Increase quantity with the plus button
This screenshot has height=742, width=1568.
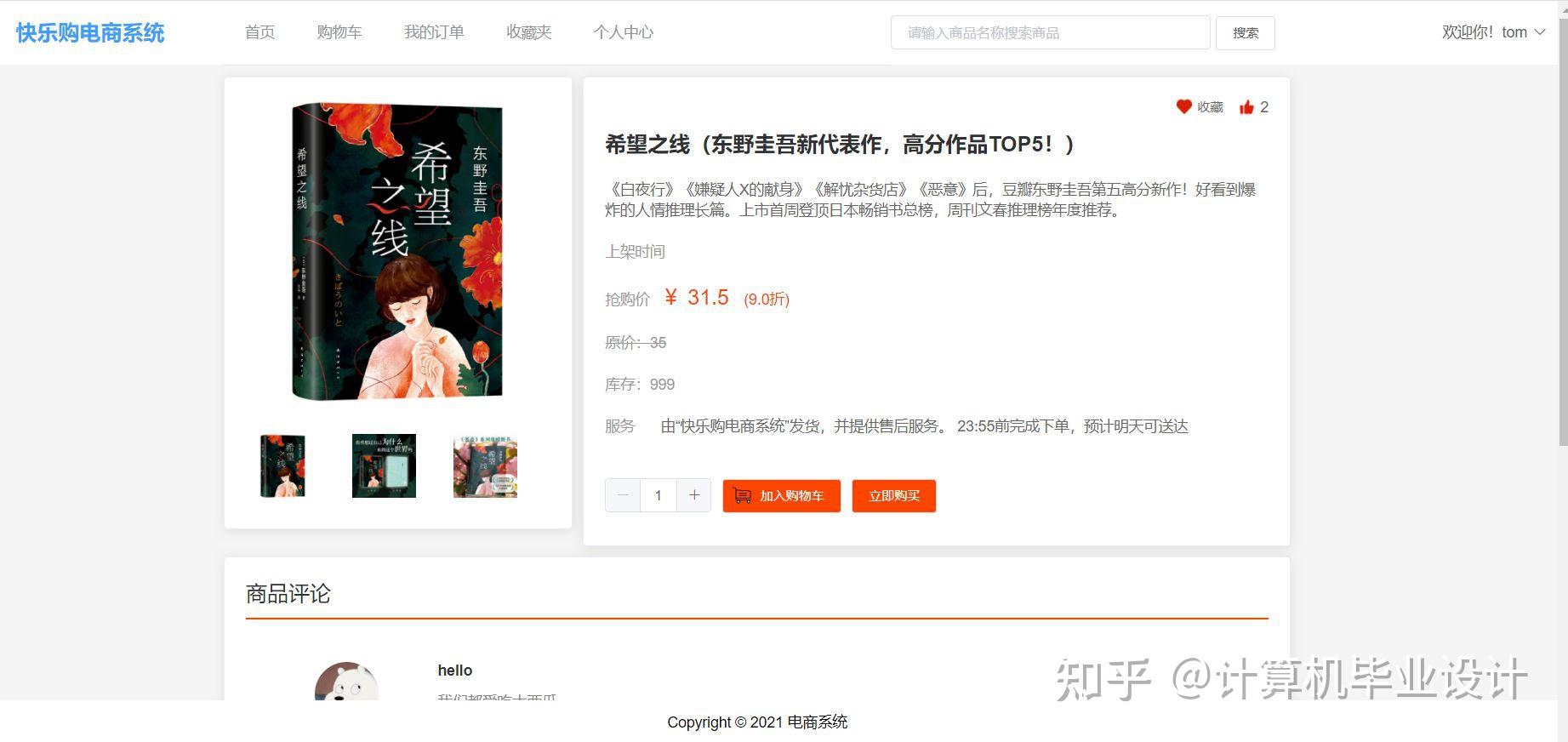[694, 495]
